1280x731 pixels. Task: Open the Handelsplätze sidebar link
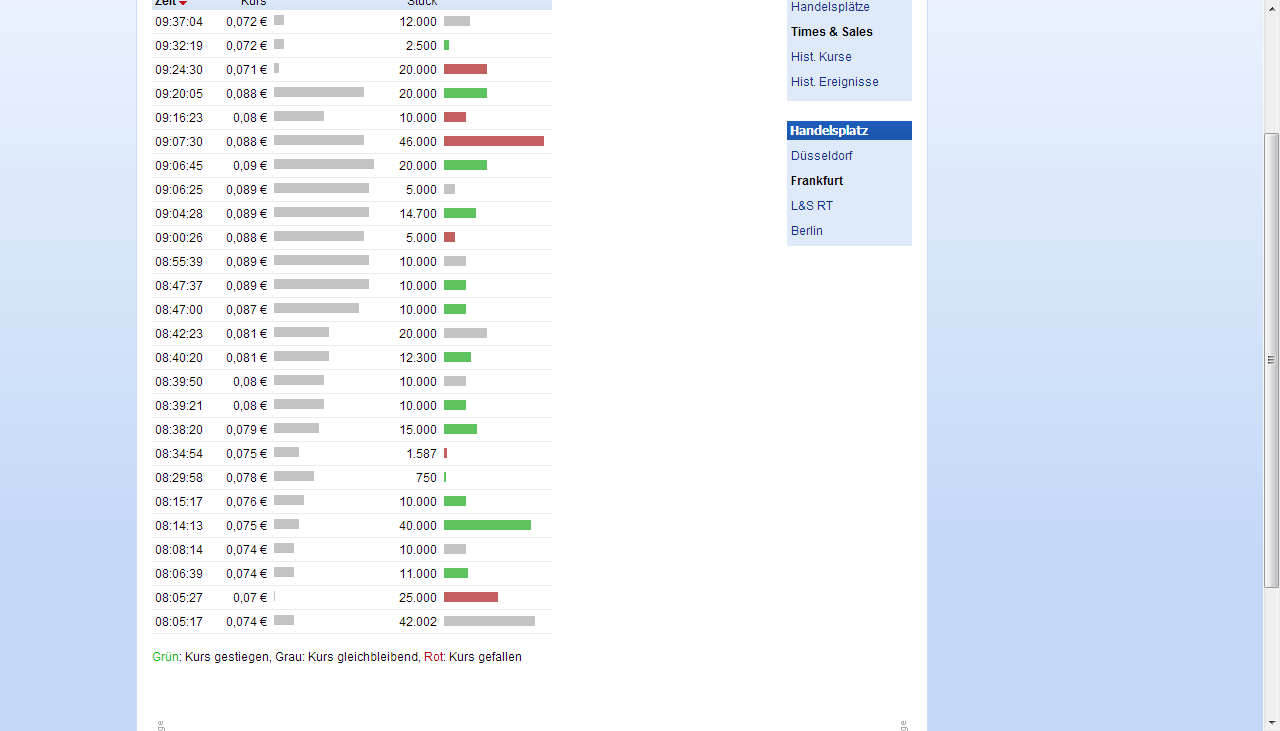(x=830, y=7)
